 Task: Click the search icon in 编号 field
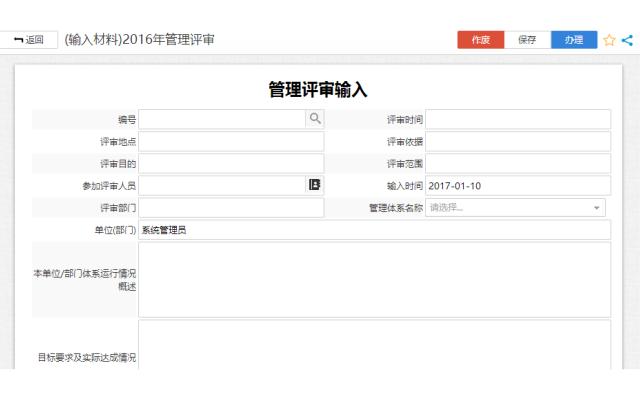[x=315, y=119]
